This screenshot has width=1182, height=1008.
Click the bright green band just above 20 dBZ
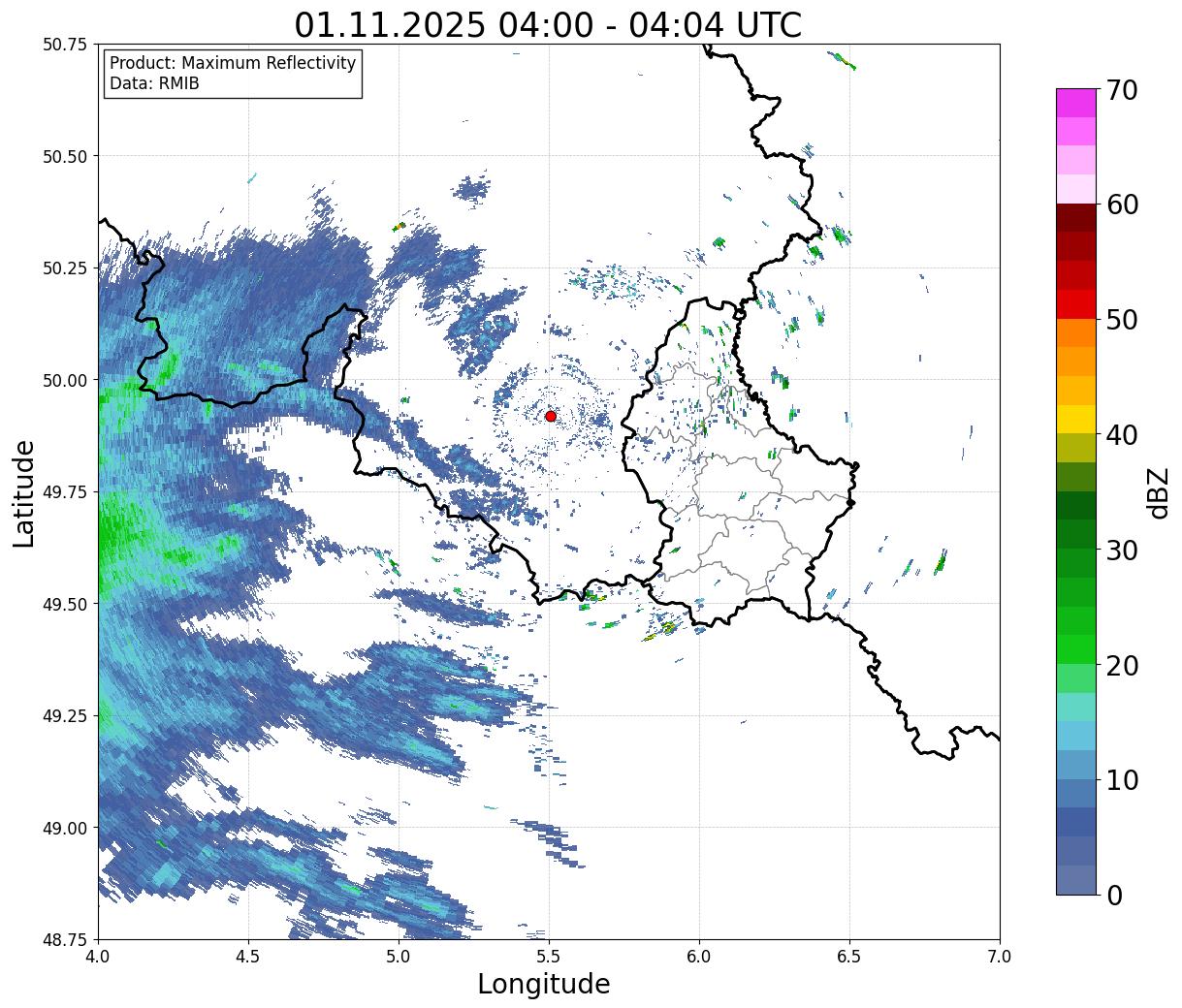(x=1076, y=649)
